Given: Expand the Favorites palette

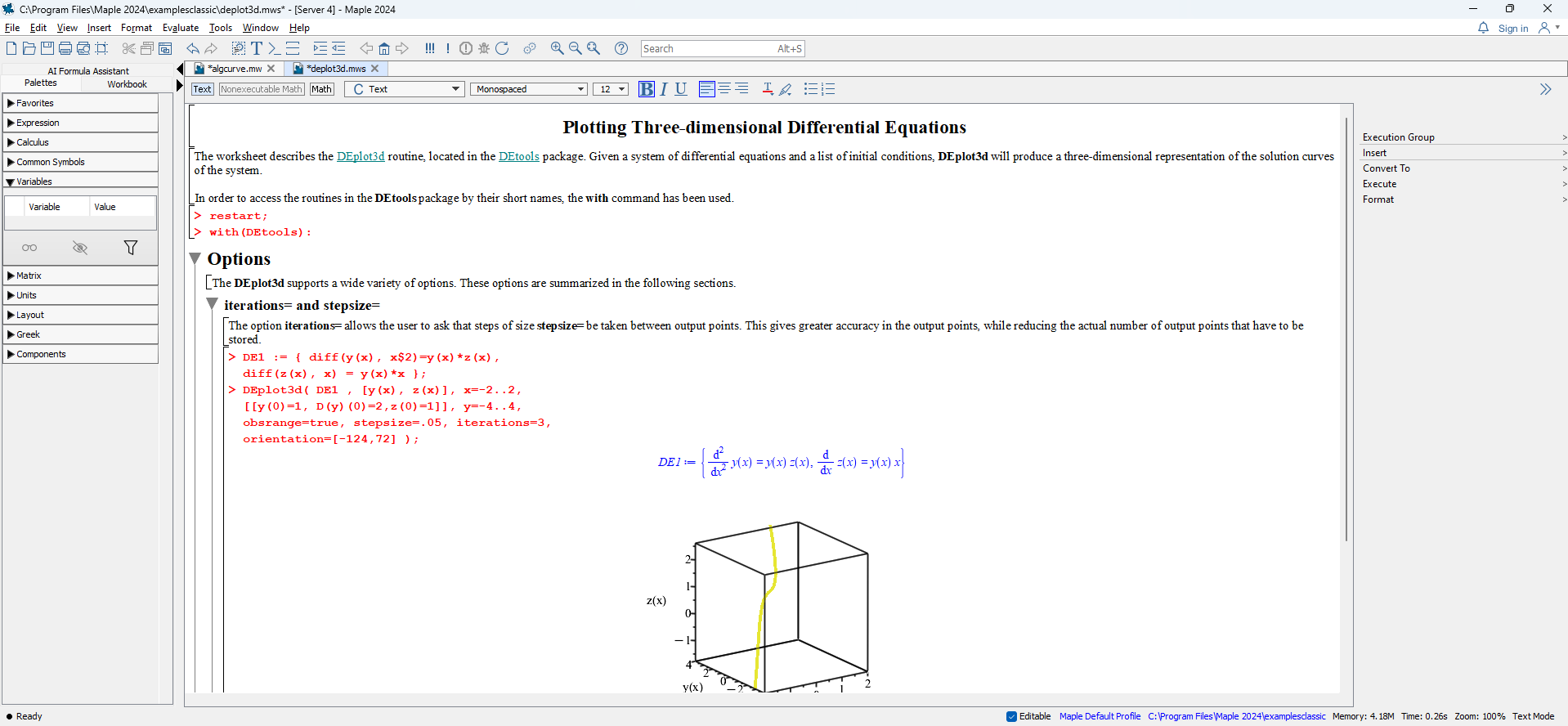Looking at the screenshot, I should 80,103.
